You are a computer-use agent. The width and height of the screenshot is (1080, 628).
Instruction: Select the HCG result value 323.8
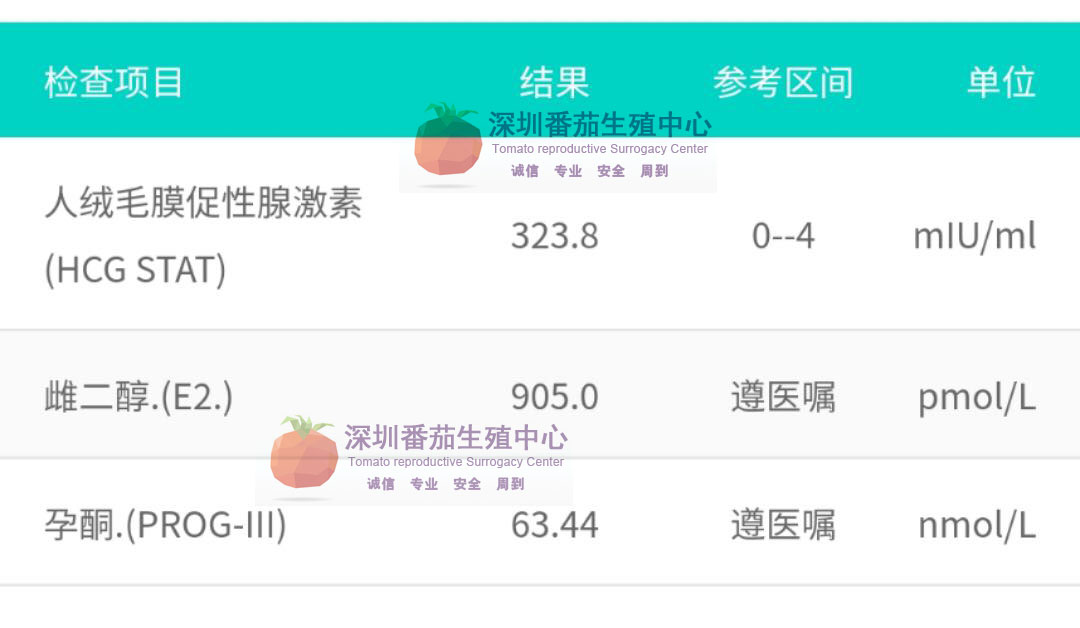(x=554, y=236)
